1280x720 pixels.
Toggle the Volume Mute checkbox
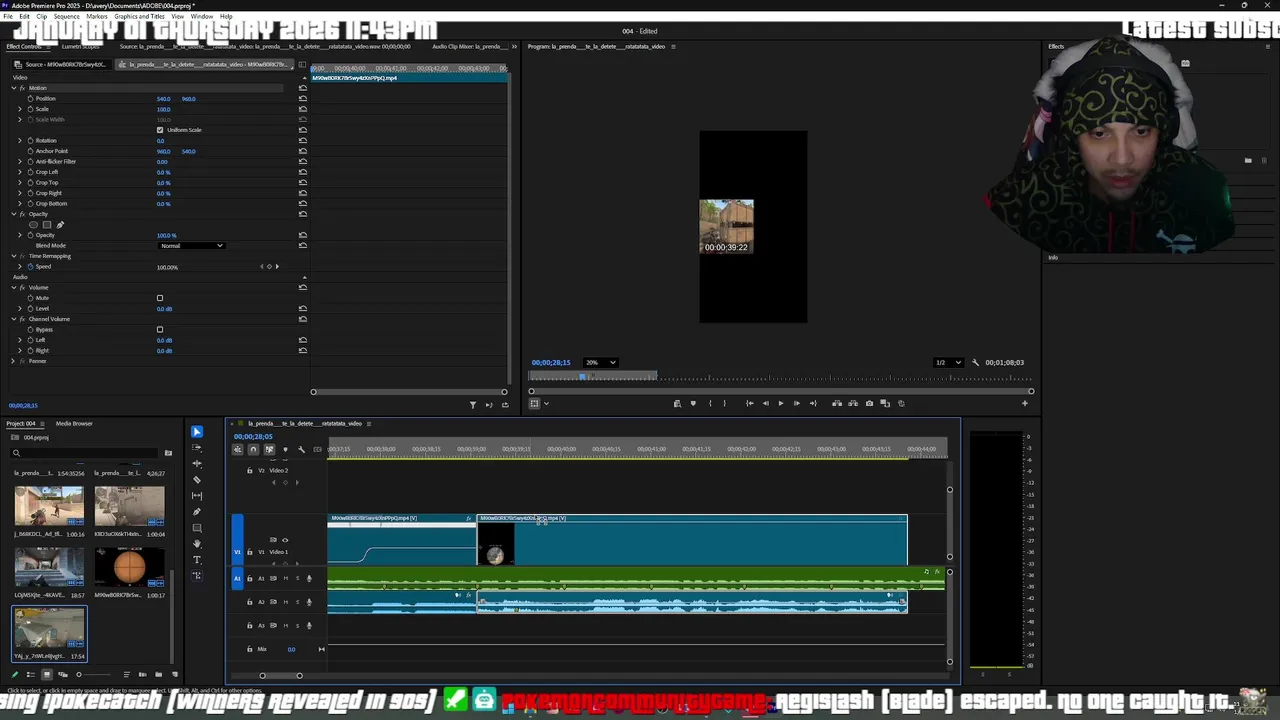(x=160, y=298)
